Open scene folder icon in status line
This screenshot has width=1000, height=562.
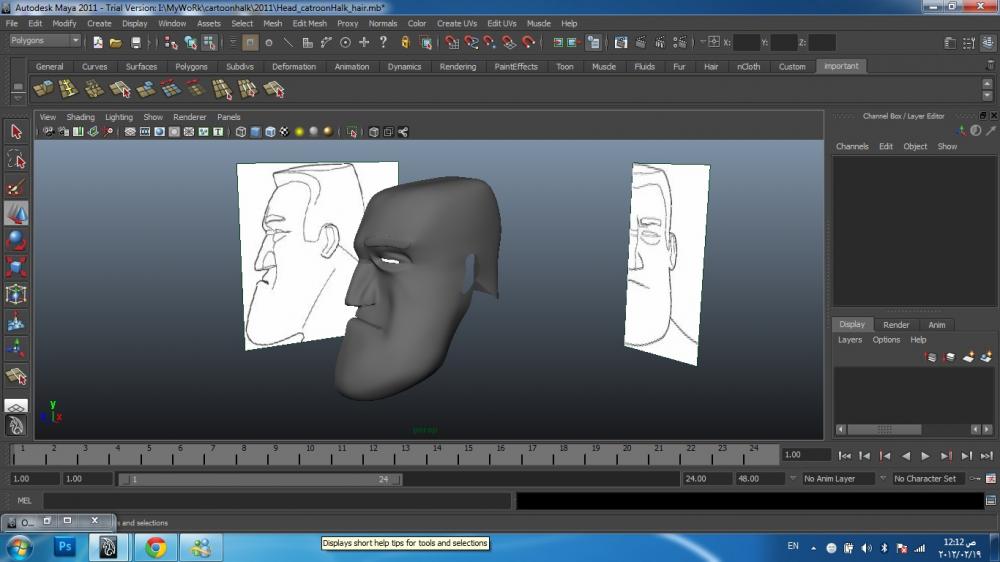(x=116, y=42)
